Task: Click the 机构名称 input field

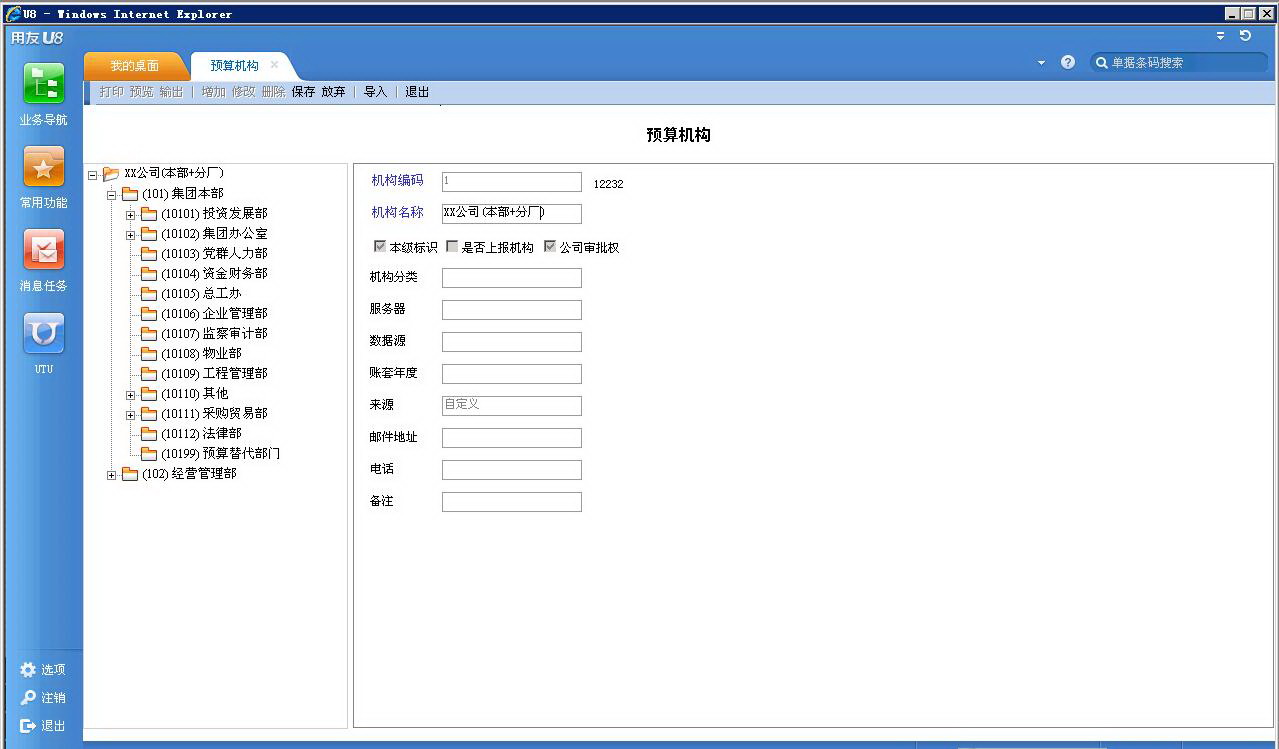Action: 511,213
